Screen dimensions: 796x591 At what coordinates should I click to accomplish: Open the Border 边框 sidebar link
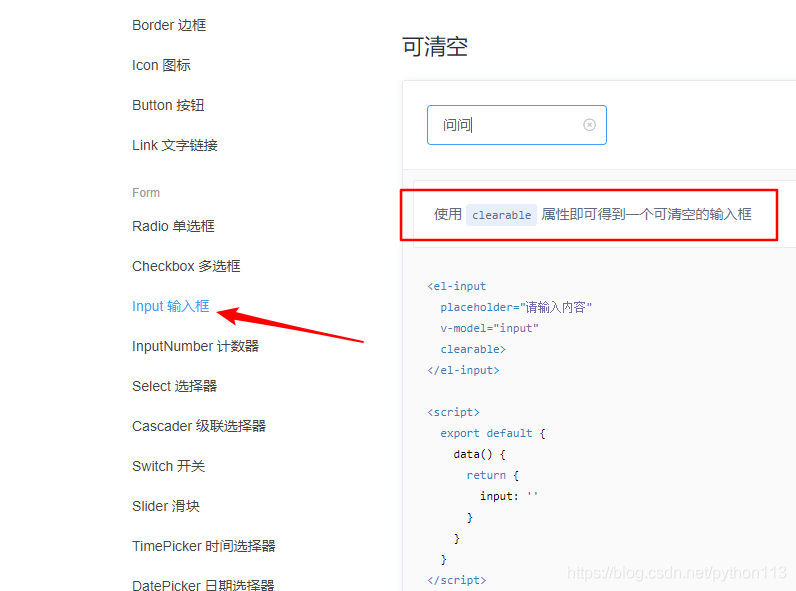coord(169,25)
